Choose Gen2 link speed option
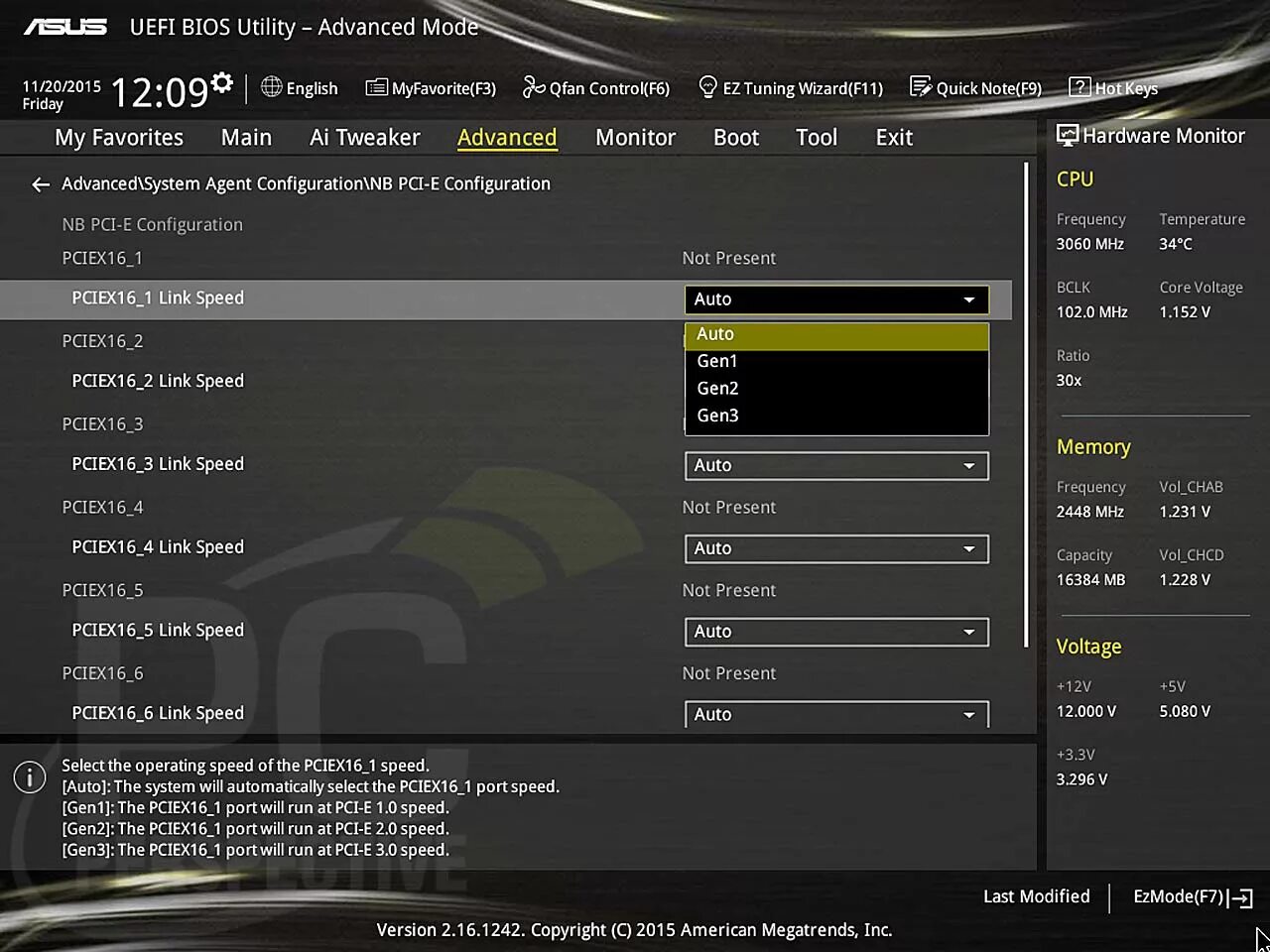This screenshot has width=1270, height=952. (836, 389)
